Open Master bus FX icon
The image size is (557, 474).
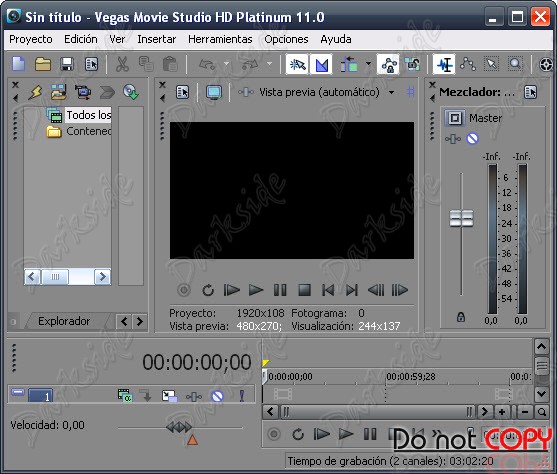coord(453,139)
